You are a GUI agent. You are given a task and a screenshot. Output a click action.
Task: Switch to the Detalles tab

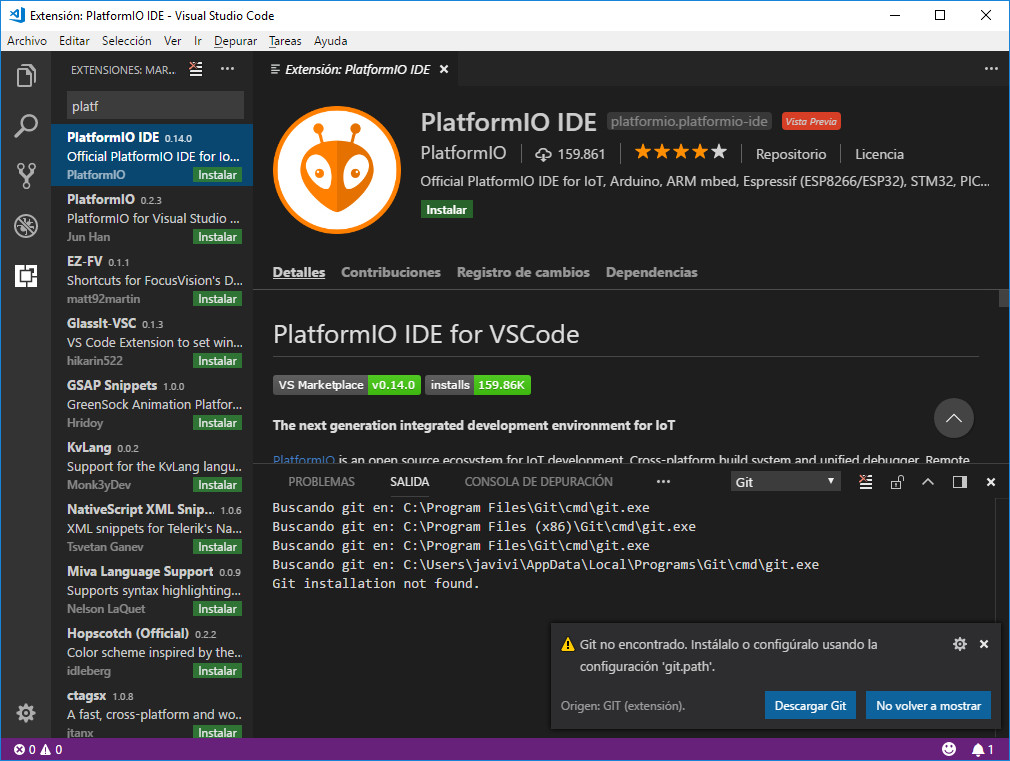299,272
